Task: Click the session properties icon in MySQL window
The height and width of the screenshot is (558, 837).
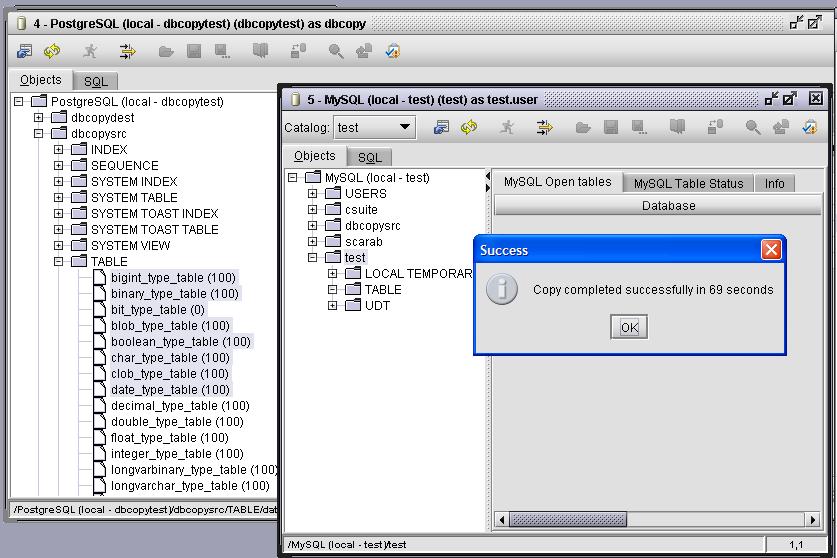Action: [x=441, y=127]
